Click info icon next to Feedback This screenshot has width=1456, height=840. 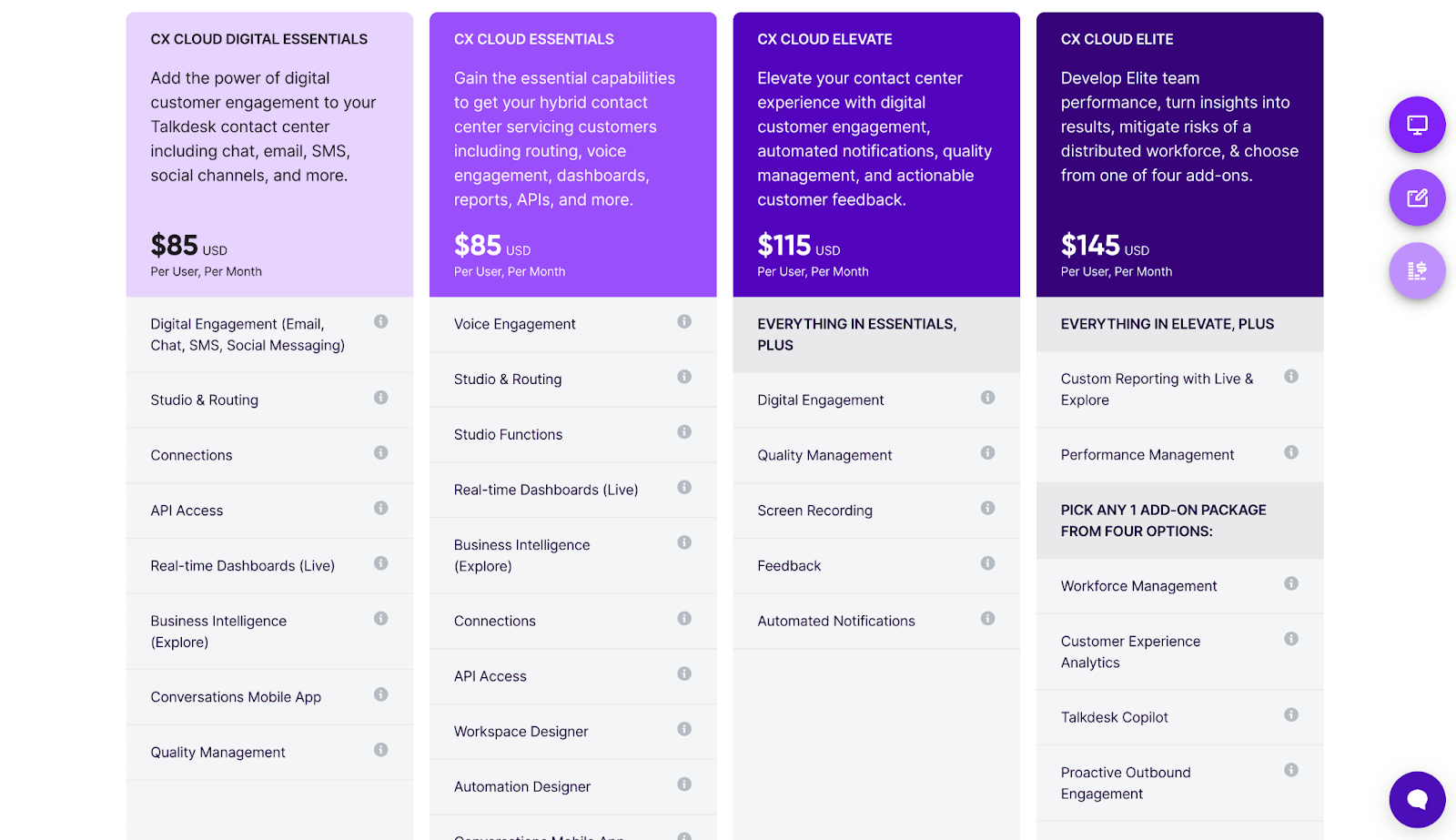tap(987, 563)
